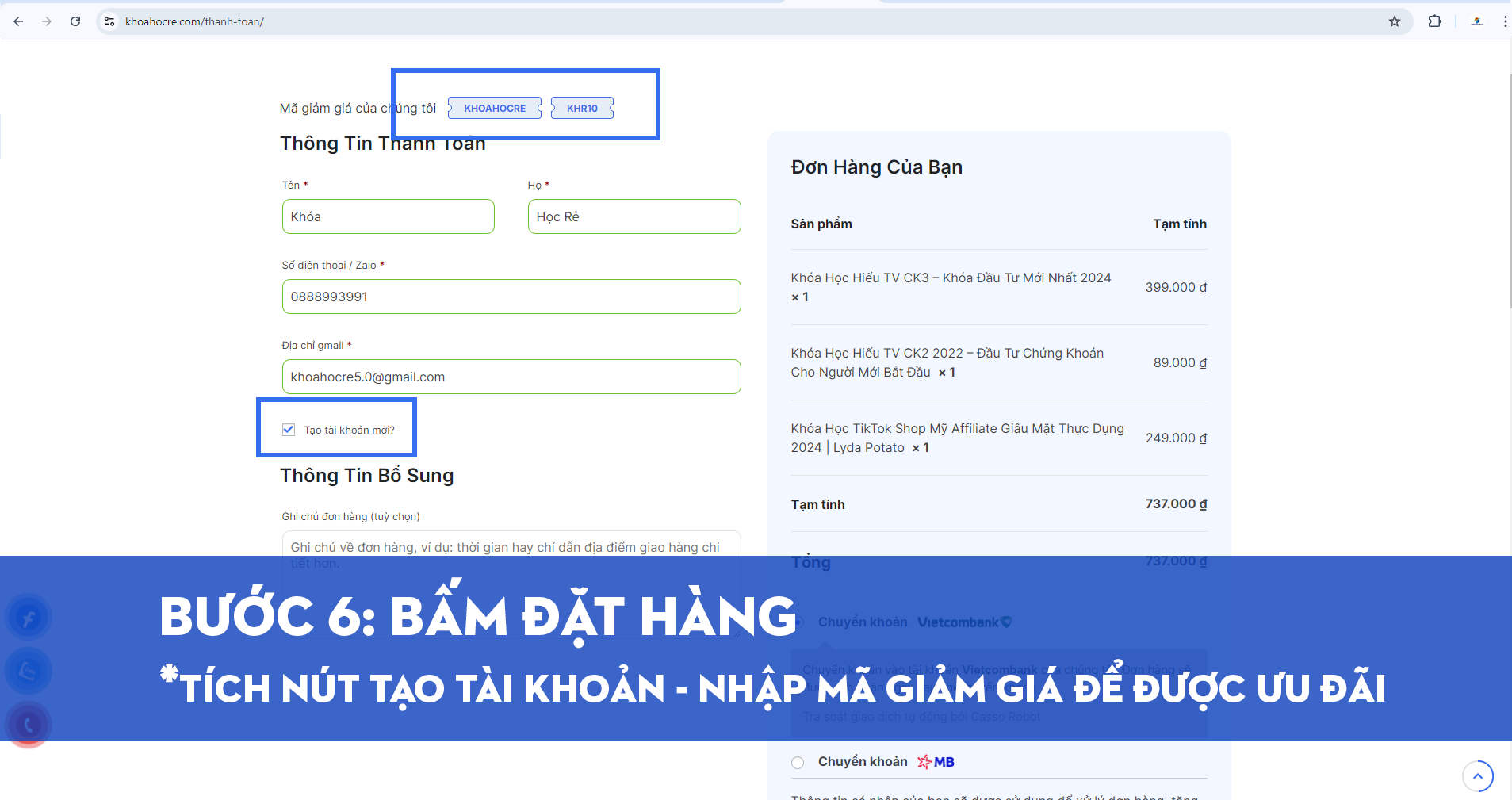Reload the checkout page
The height and width of the screenshot is (800, 1512).
(75, 21)
